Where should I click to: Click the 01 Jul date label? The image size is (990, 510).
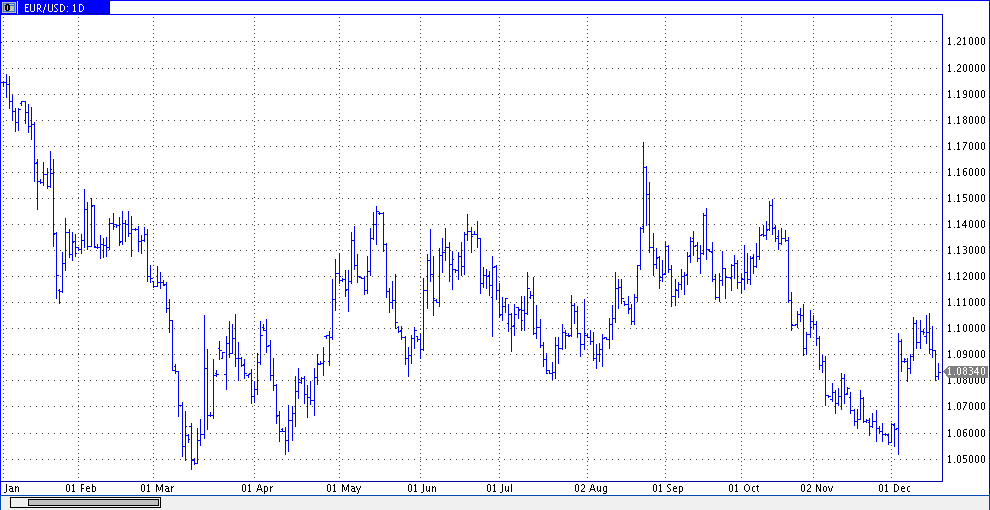tap(499, 489)
